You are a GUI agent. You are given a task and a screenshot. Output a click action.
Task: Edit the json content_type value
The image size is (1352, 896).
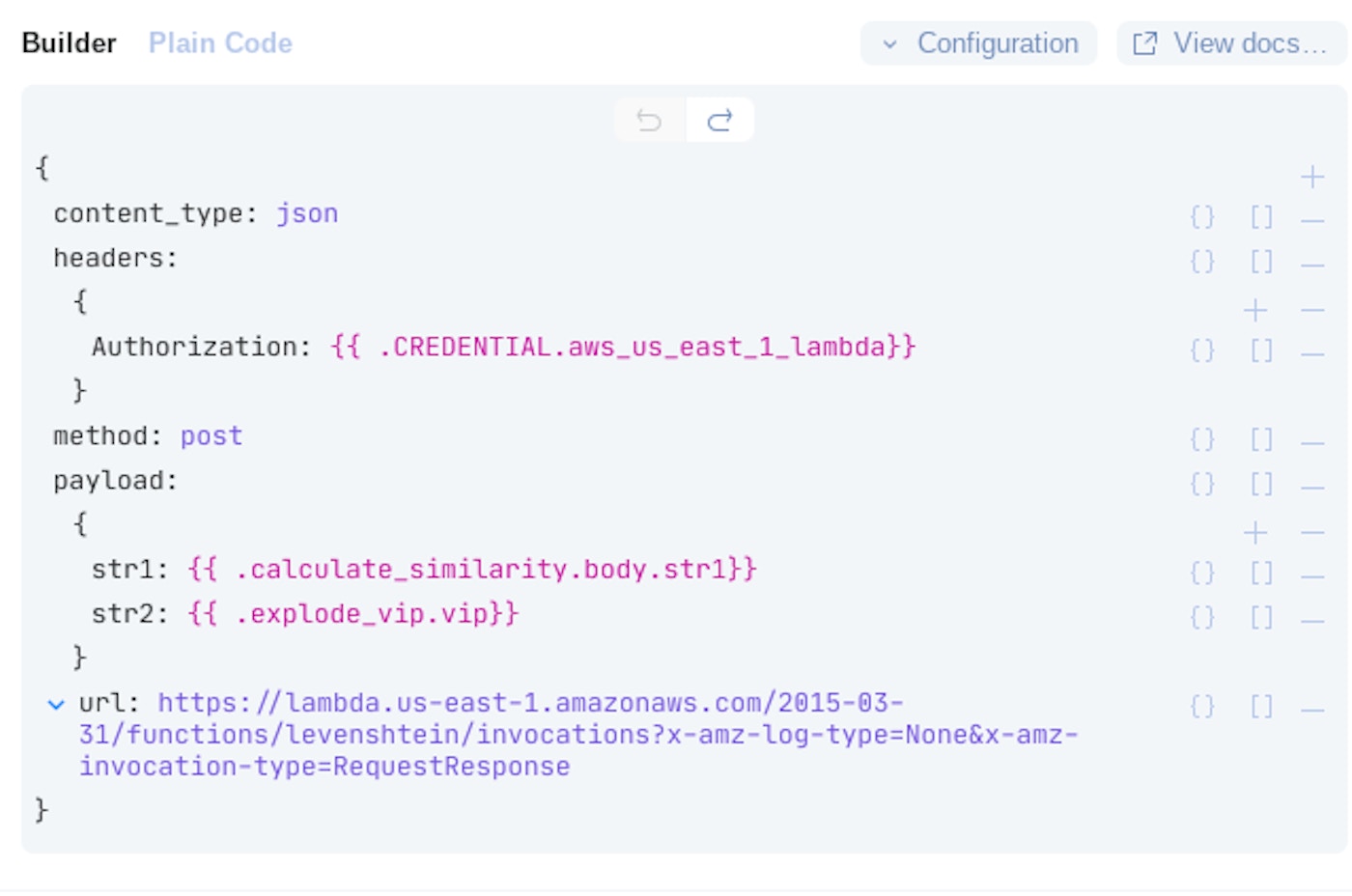click(x=307, y=213)
